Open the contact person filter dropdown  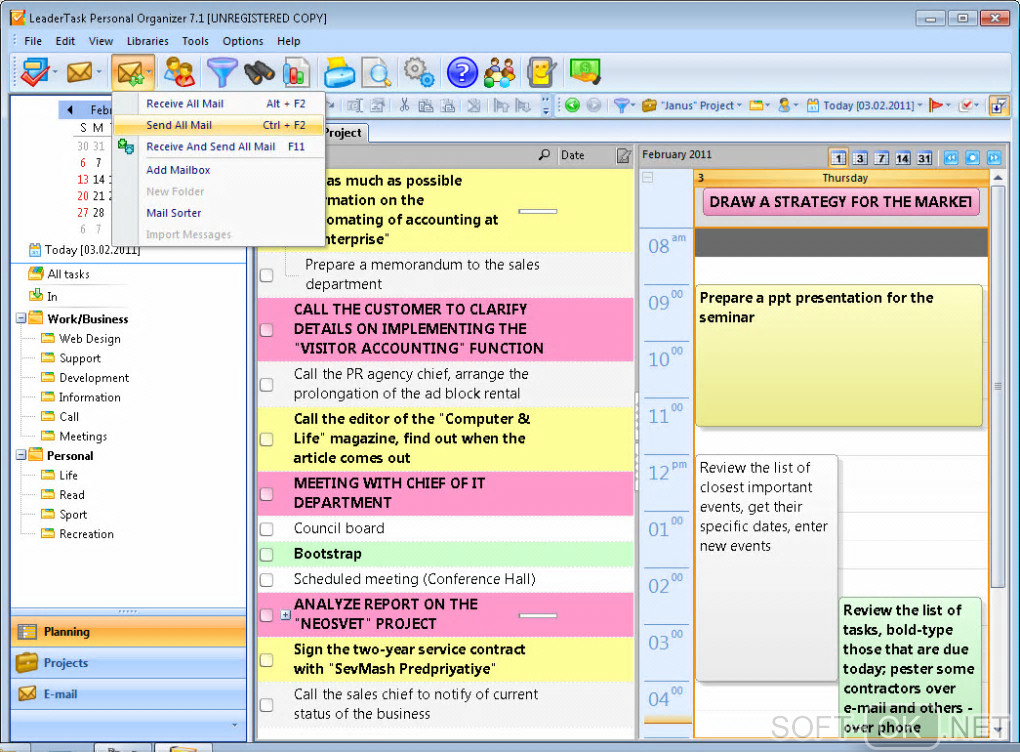pyautogui.click(x=788, y=105)
